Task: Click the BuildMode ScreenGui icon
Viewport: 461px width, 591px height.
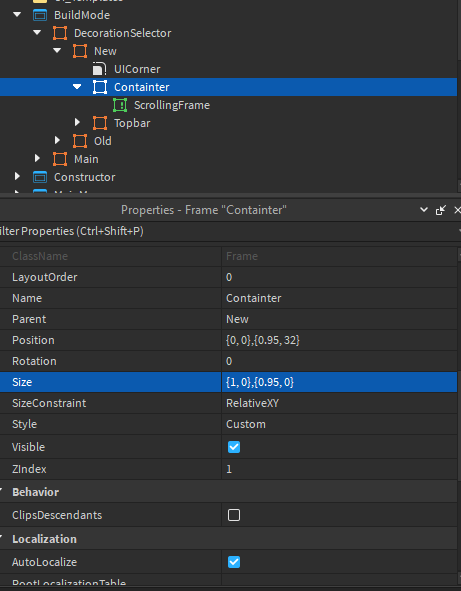Action: [x=40, y=15]
